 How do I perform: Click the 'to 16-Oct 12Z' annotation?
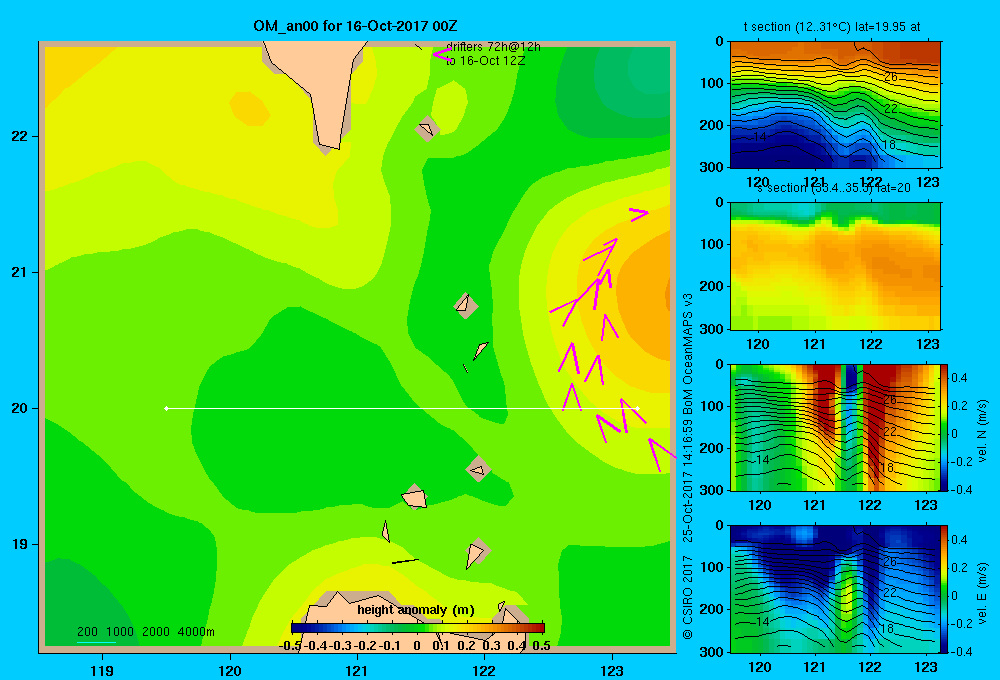coord(485,61)
